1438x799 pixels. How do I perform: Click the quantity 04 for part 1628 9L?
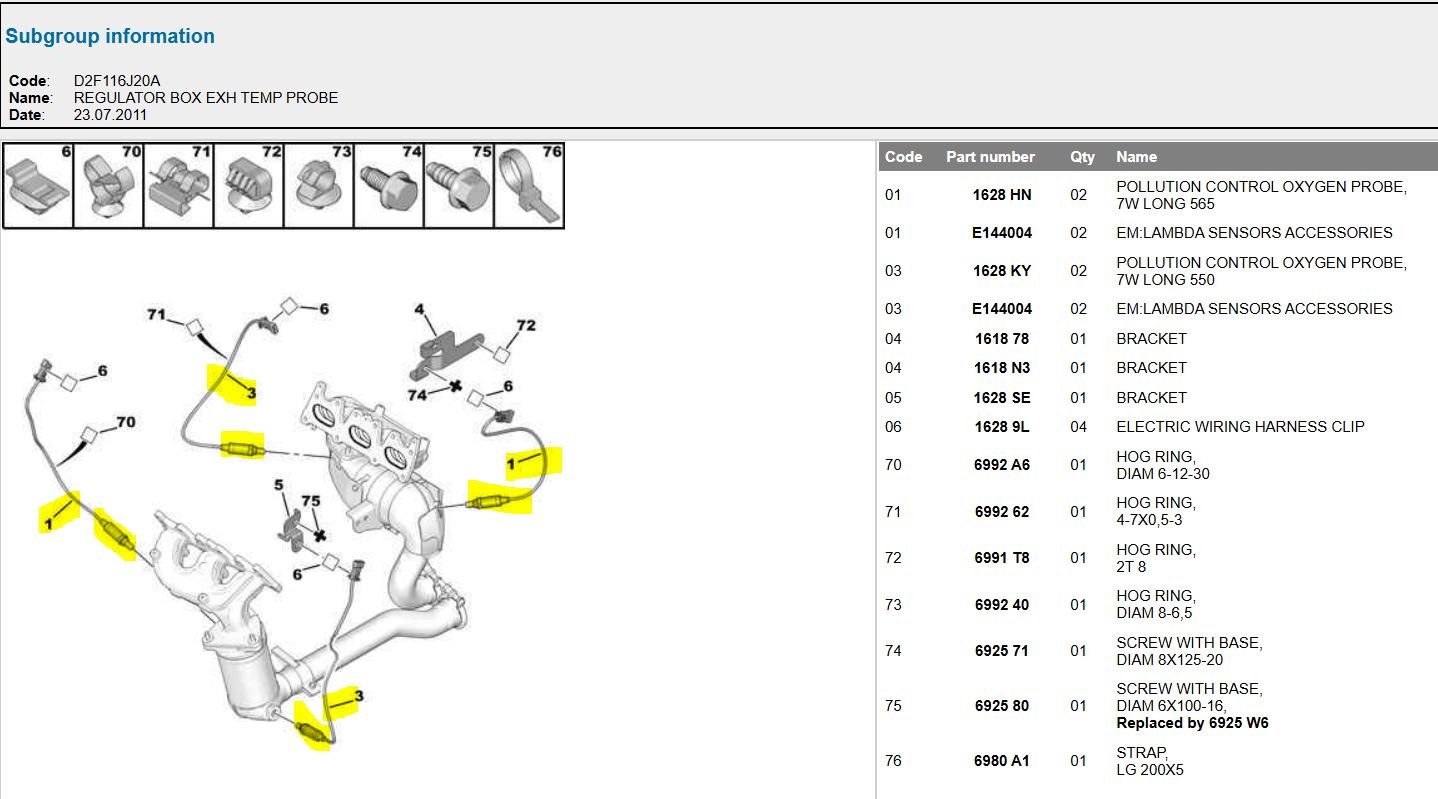(x=1079, y=427)
